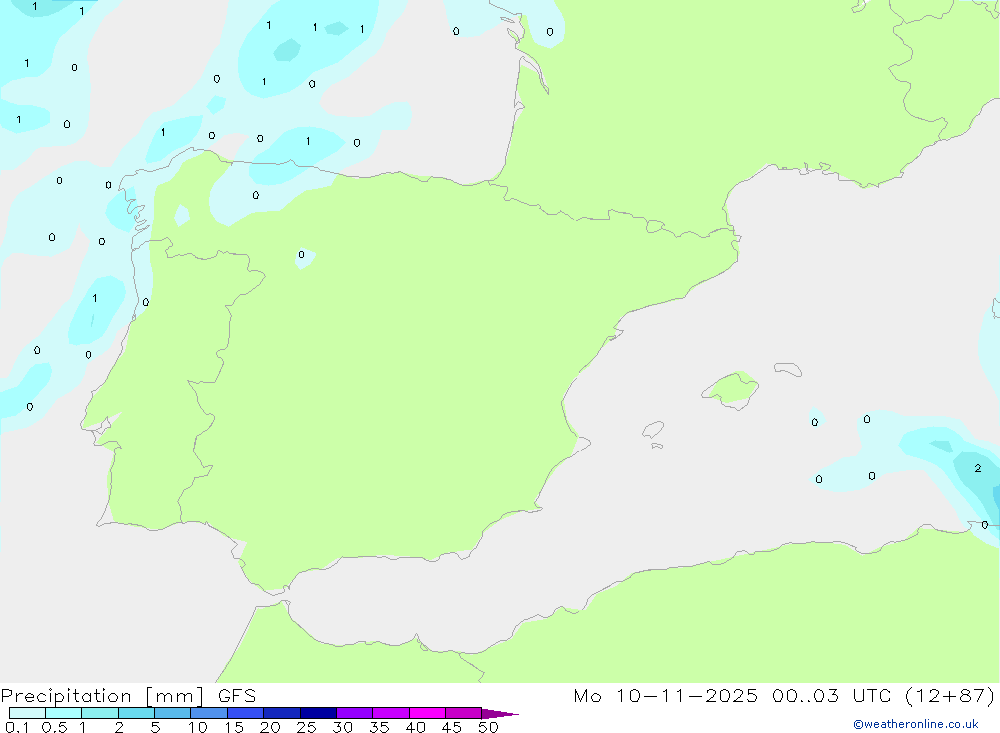This screenshot has height=733, width=1000.
Task: Click the '50' legend scale label
Action: tap(488, 727)
